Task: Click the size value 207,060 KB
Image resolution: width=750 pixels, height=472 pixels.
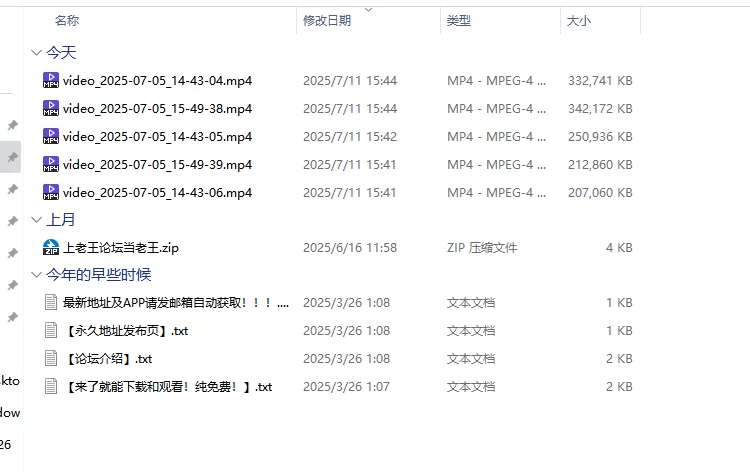Action: click(600, 192)
